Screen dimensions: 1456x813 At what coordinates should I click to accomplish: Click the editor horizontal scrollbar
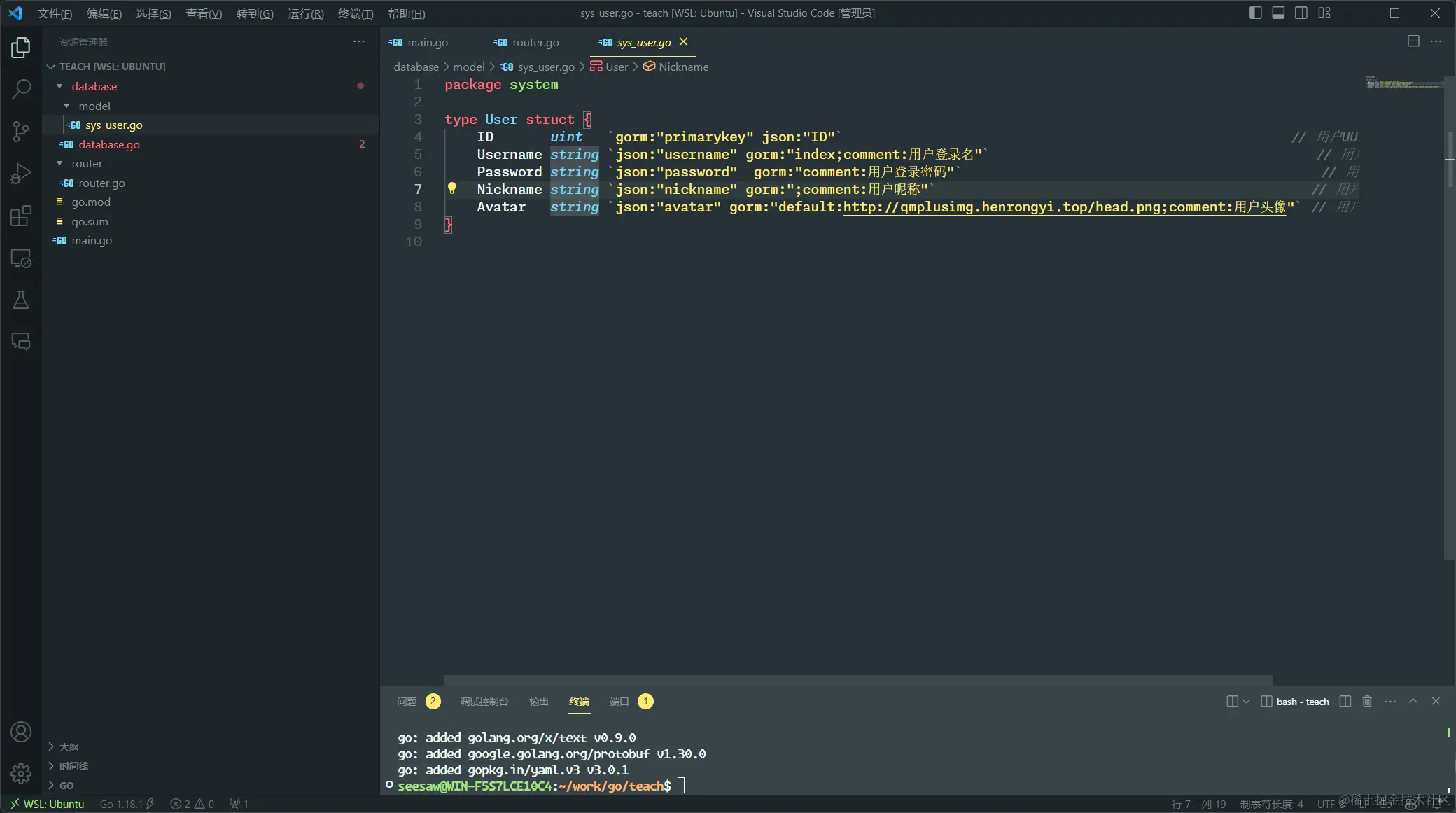click(857, 680)
